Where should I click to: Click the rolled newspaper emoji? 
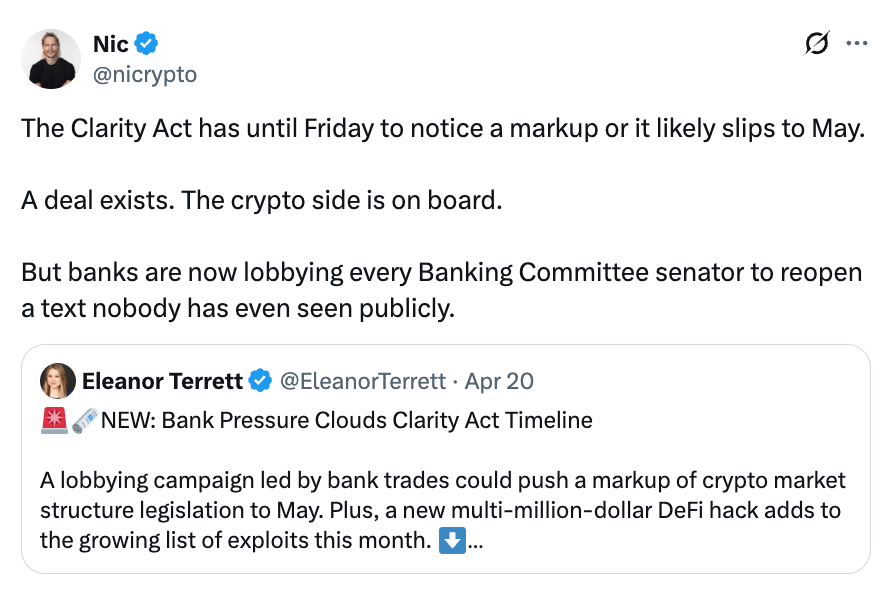(x=85, y=420)
